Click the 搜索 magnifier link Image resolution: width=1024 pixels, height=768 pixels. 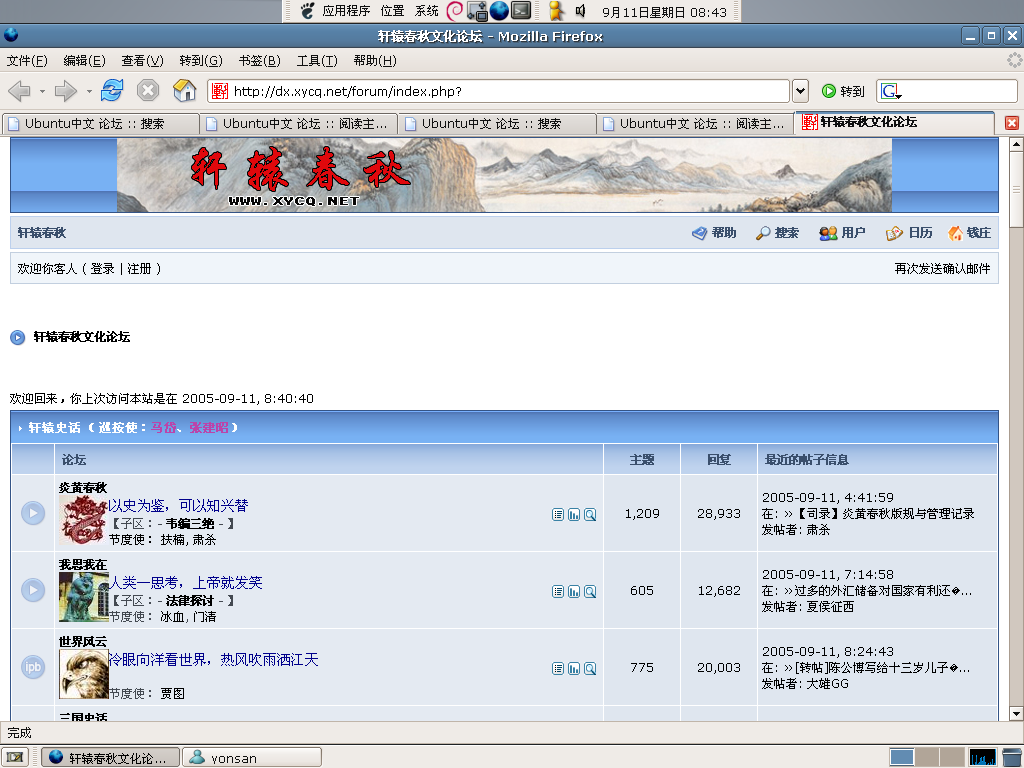[x=776, y=232]
